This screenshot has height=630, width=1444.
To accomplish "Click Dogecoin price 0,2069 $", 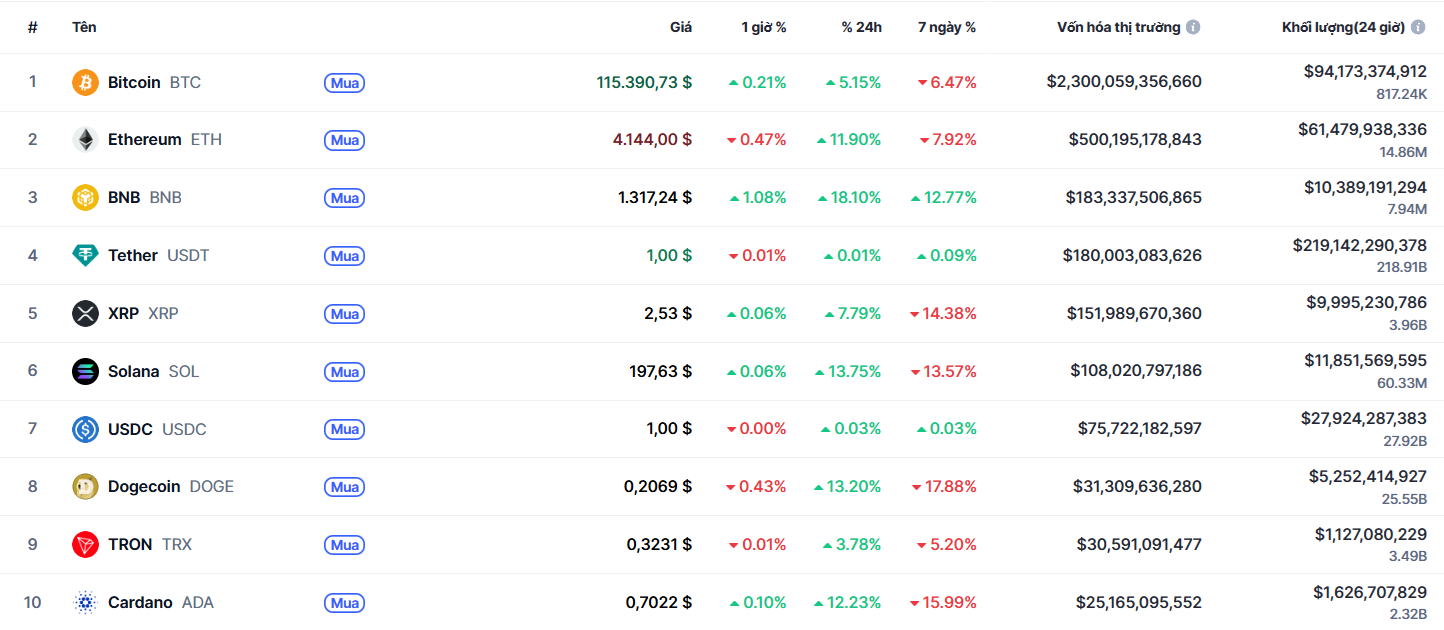I will (x=658, y=487).
